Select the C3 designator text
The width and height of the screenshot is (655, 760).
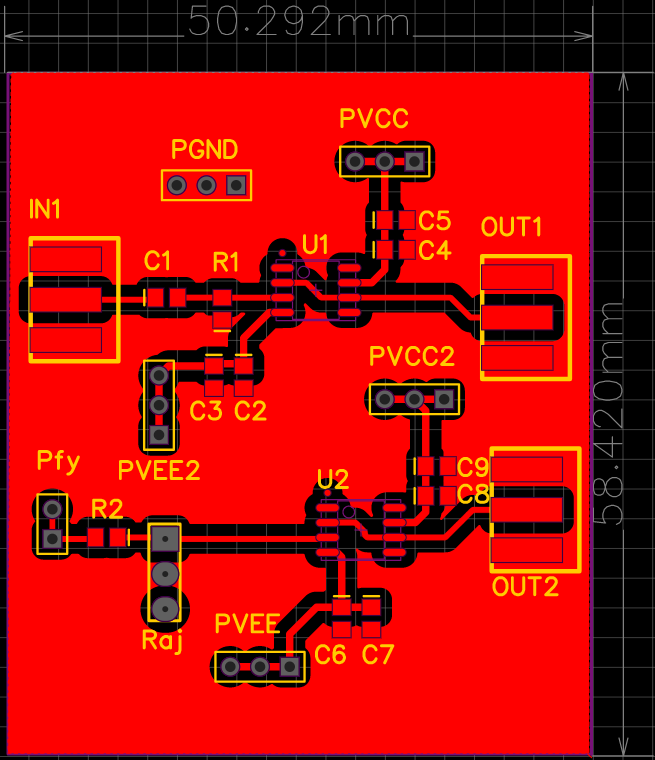[206, 411]
